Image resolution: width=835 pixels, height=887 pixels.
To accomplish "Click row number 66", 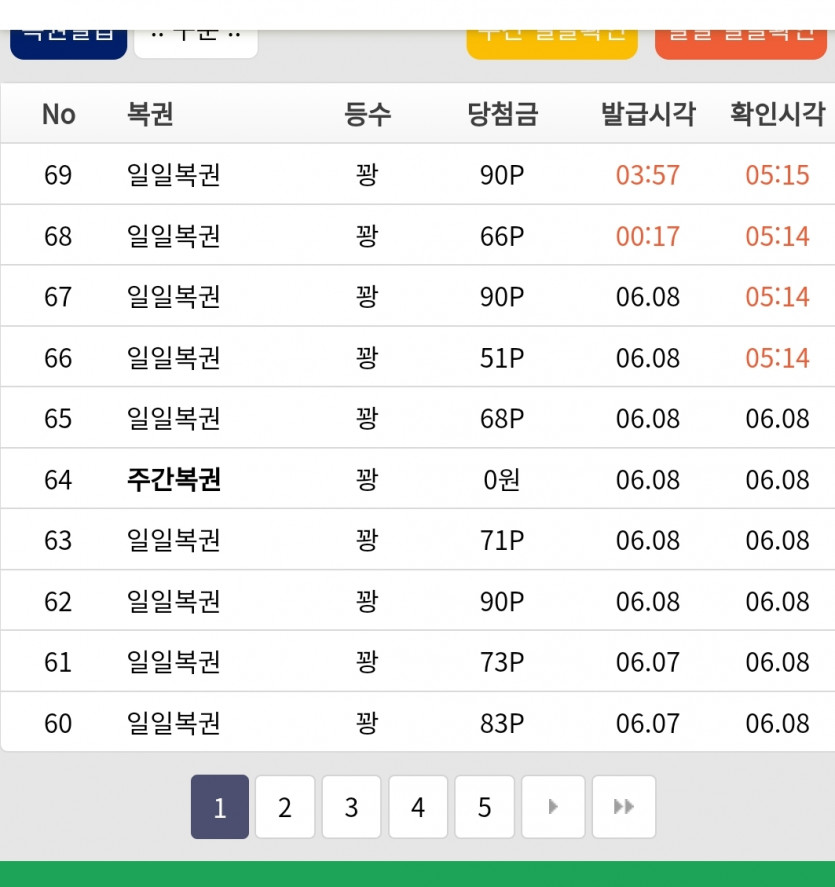I will 58,358.
